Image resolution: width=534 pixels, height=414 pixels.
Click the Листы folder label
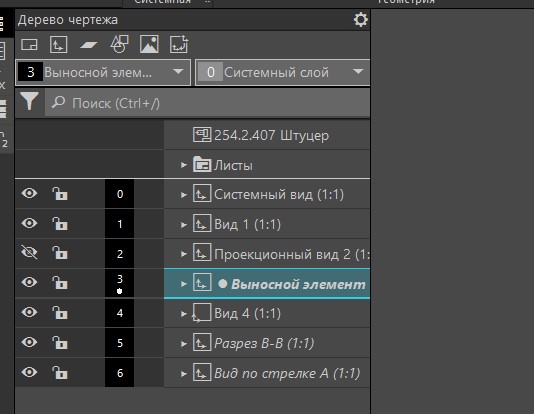coord(233,165)
